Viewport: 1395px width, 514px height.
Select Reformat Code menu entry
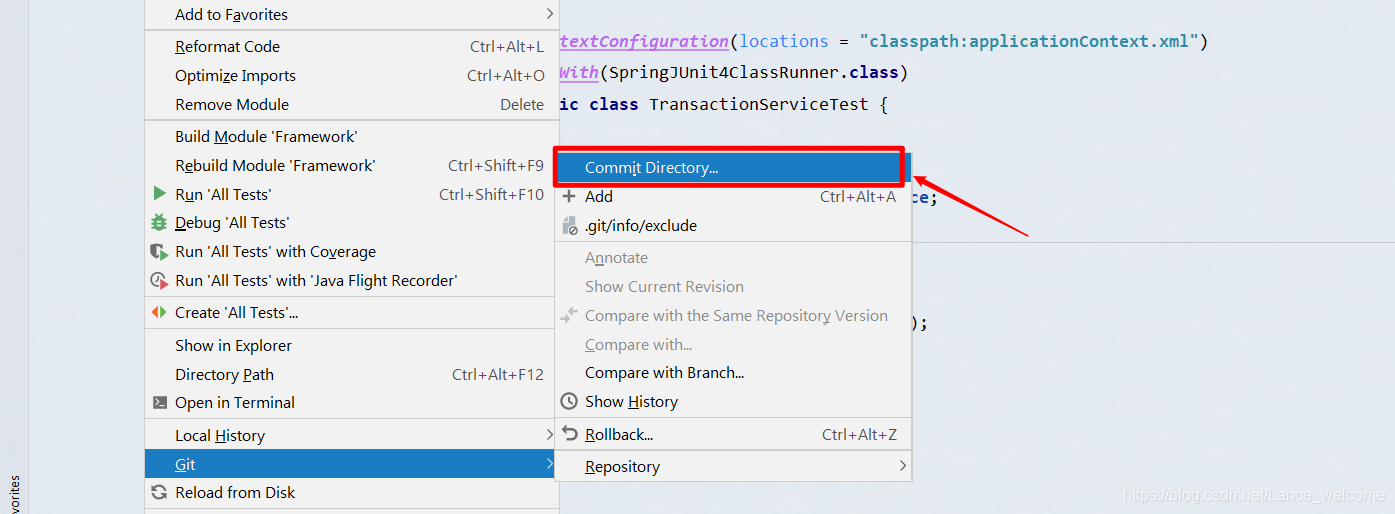pyautogui.click(x=350, y=47)
